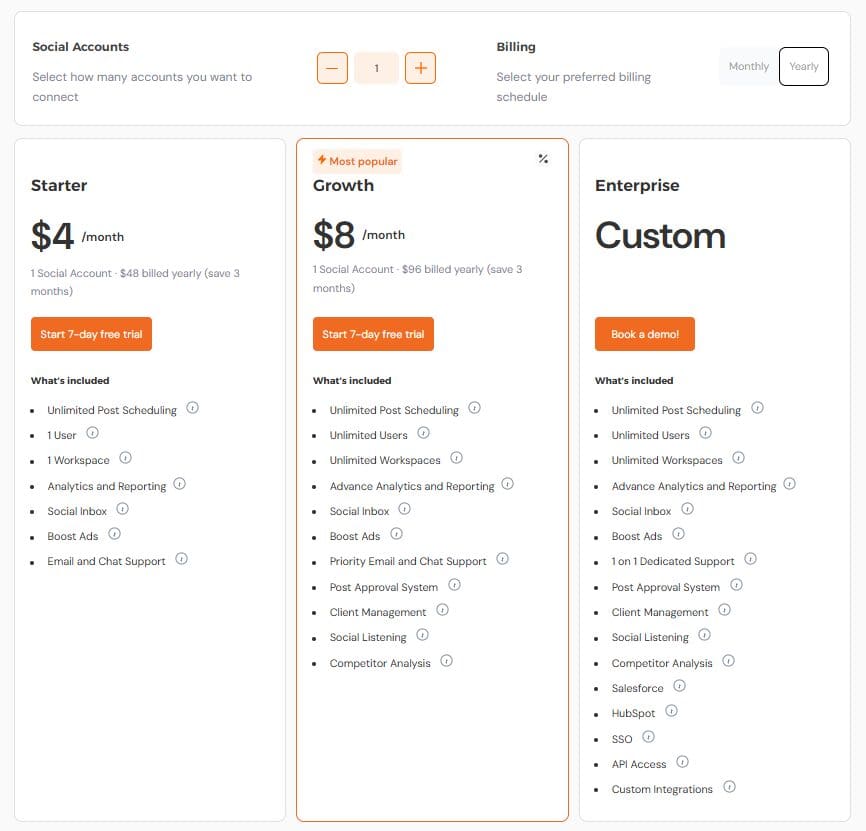Click the percent discount icon on Growth card
The width and height of the screenshot is (866, 831).
click(x=544, y=158)
